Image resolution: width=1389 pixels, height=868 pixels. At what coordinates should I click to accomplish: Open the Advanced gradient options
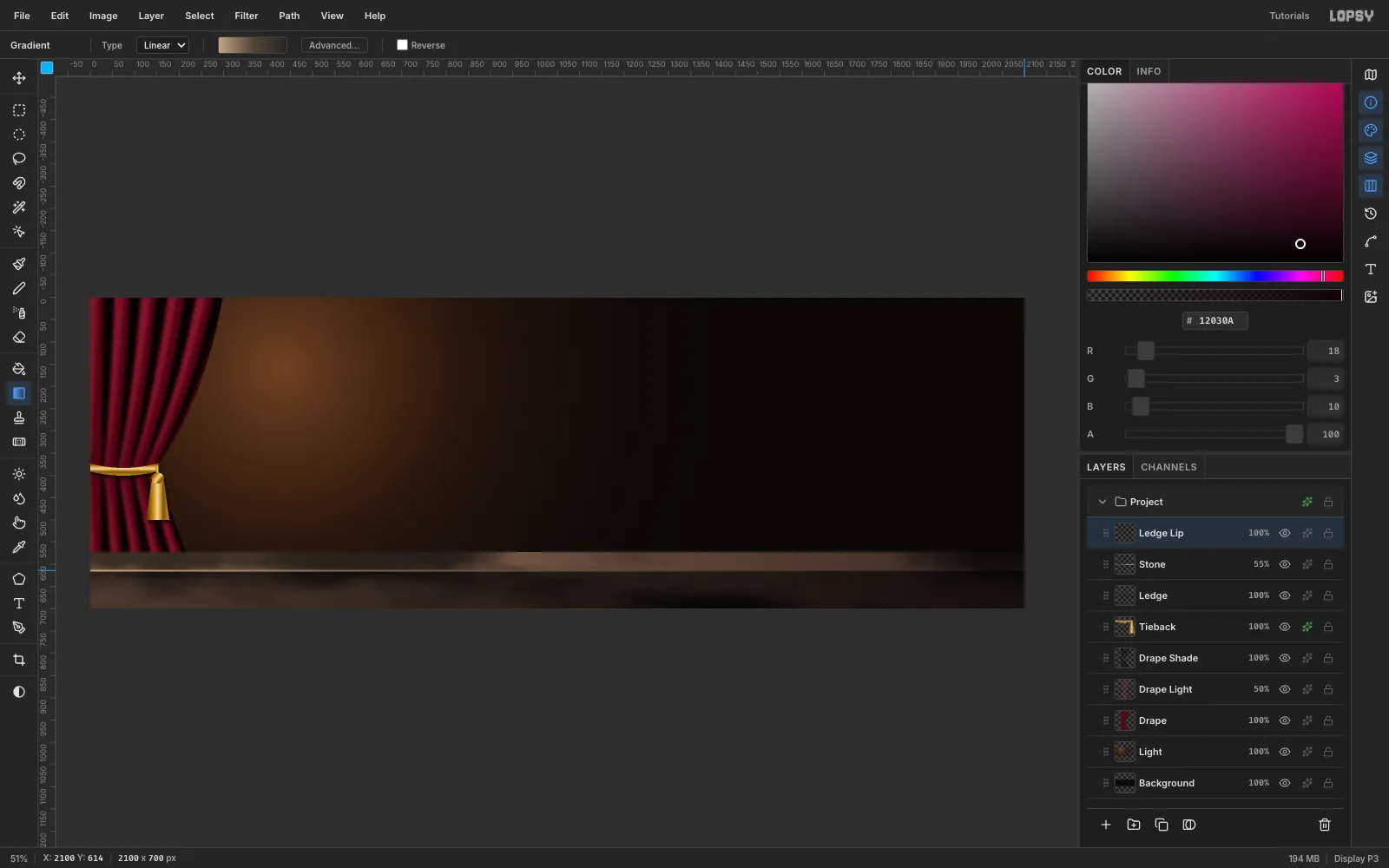pyautogui.click(x=334, y=45)
